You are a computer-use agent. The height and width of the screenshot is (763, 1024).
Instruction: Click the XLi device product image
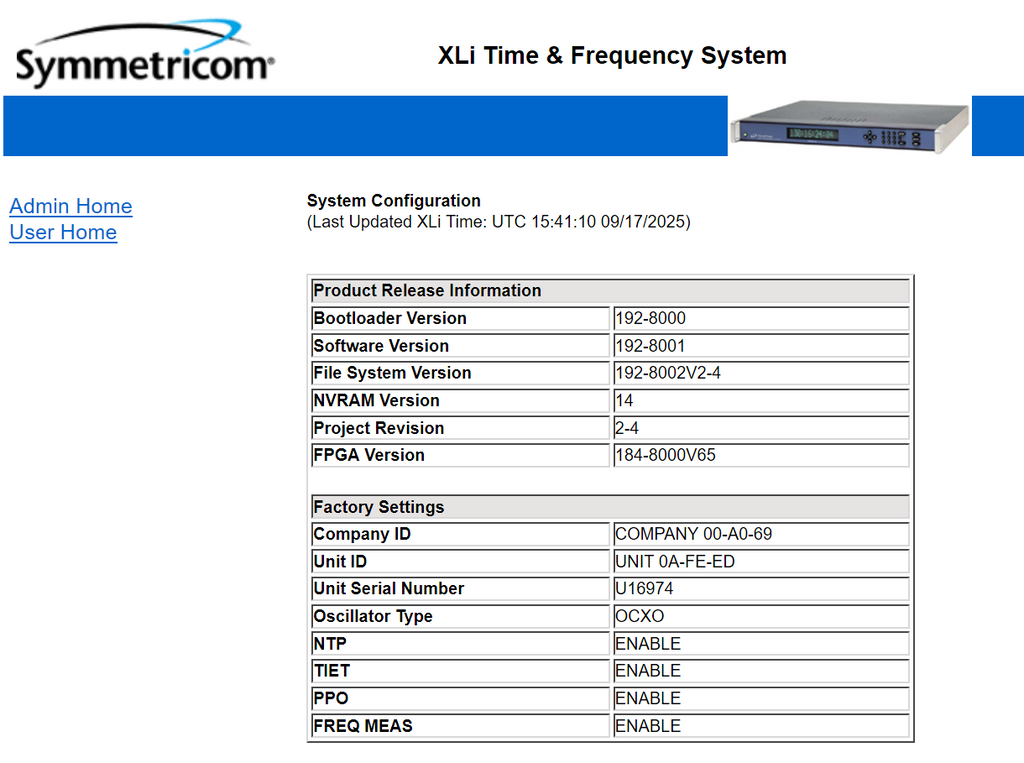point(849,126)
